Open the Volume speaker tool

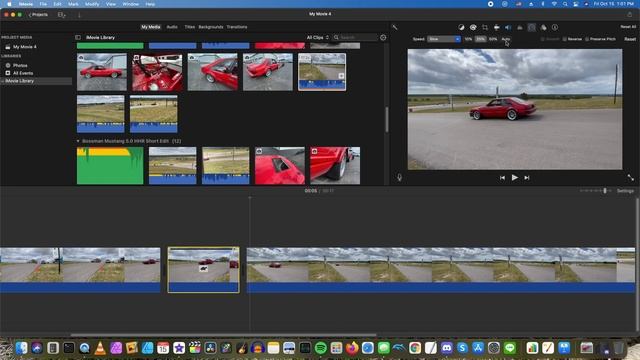(x=508, y=27)
